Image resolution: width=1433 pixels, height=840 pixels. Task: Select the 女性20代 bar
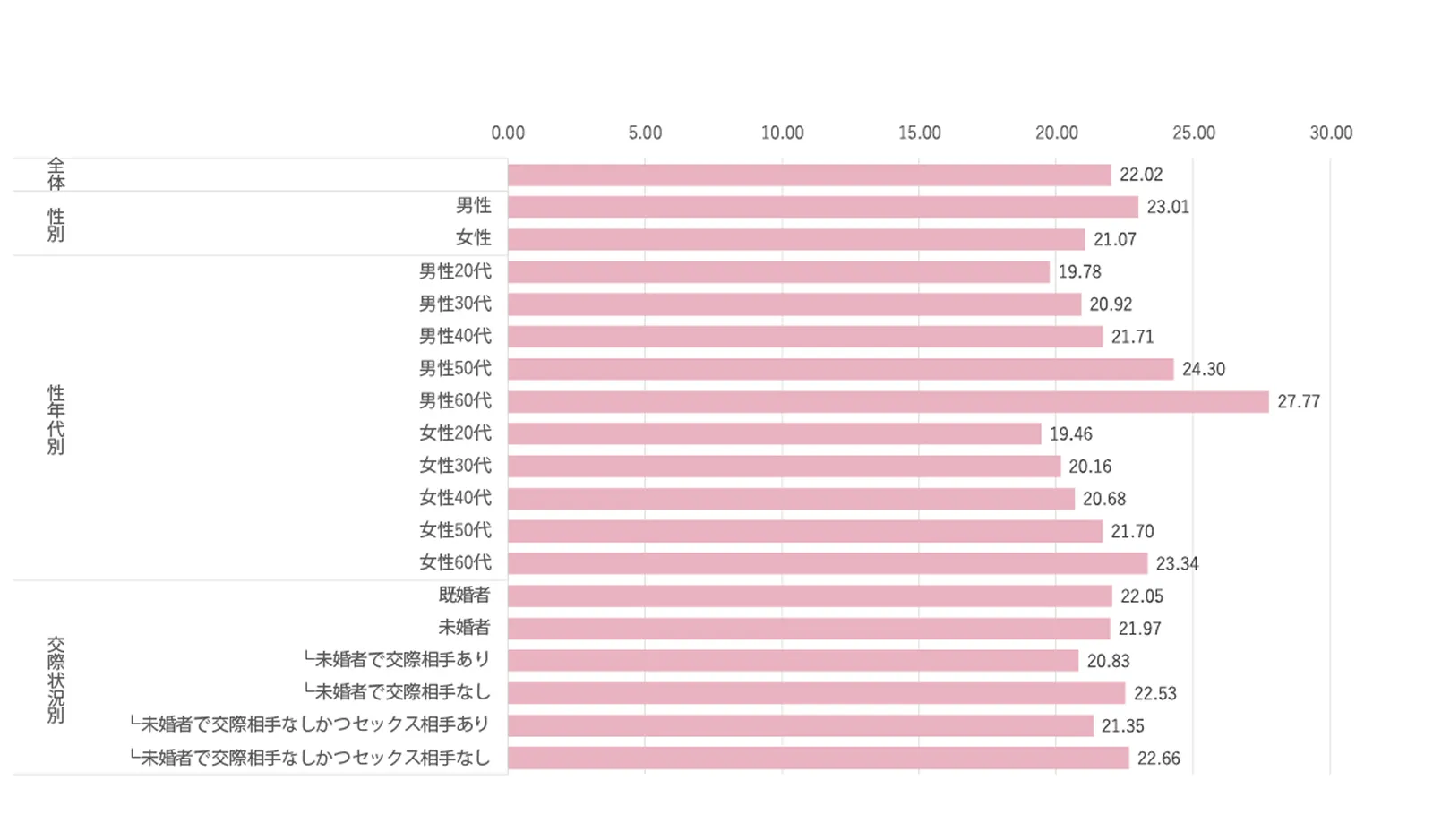point(774,434)
